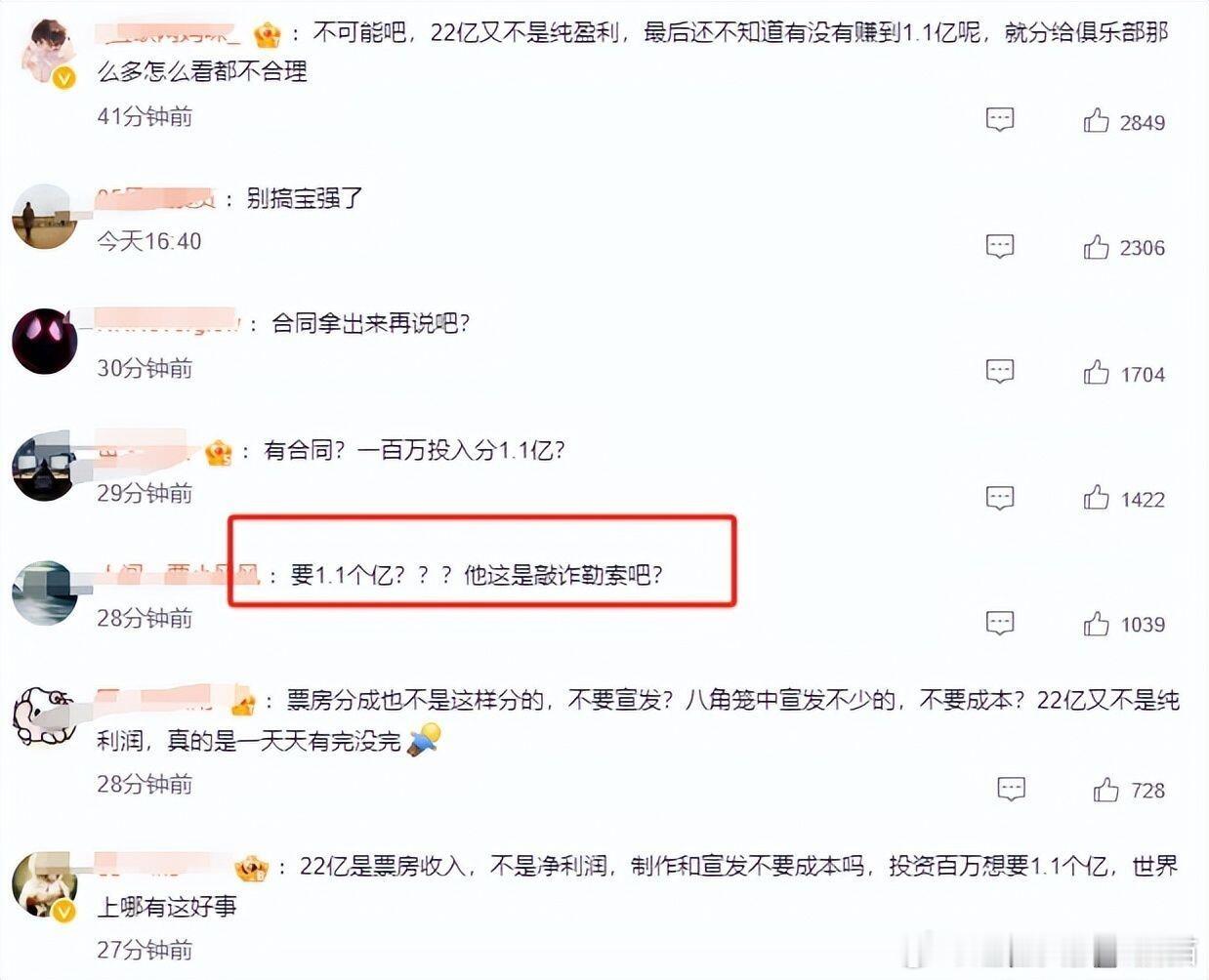The image size is (1209, 980).
Task: Open avatar of '别搞宝强了' commenter
Action: click(45, 216)
